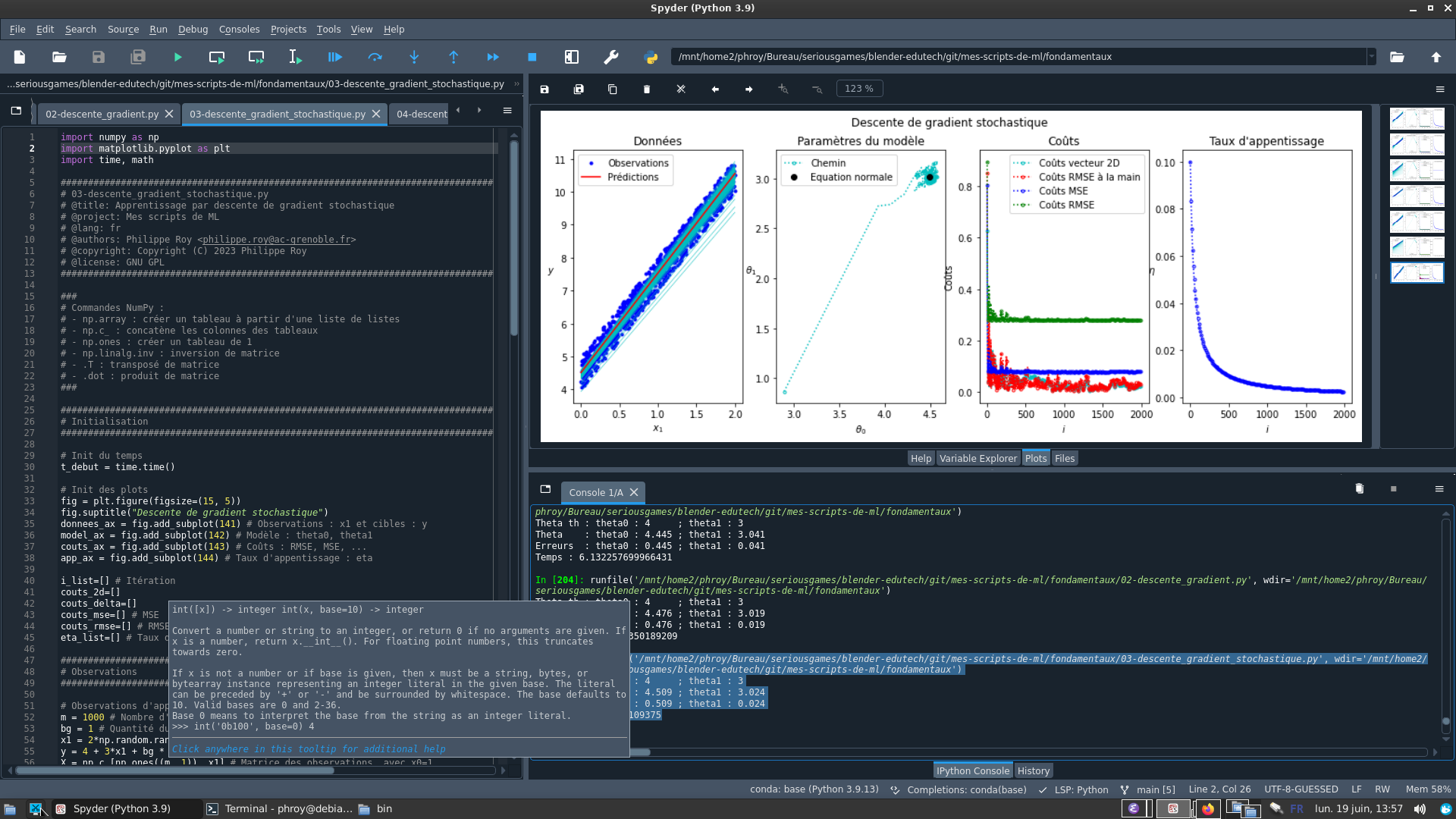Viewport: 1456px width, 819px height.
Task: Click the zoom level 123% dropdown
Action: [859, 88]
